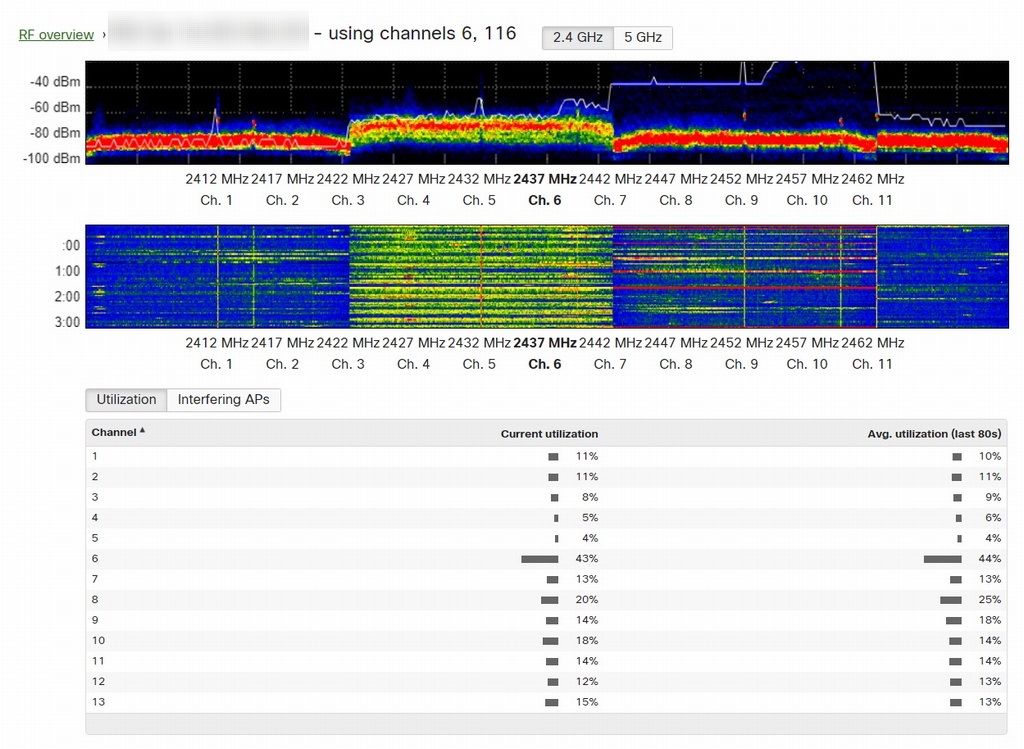Click the channel 6 current utilization bar
Image resolution: width=1024 pixels, height=749 pixels.
(539, 559)
